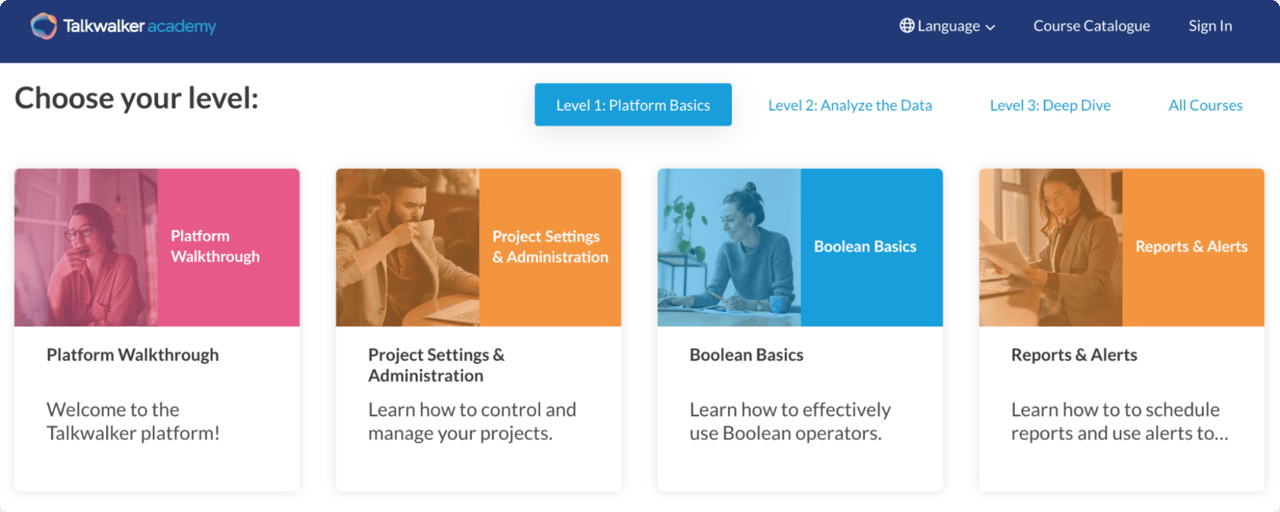The height and width of the screenshot is (512, 1280).
Task: Click the Platform Walkthrough course title
Action: point(132,355)
